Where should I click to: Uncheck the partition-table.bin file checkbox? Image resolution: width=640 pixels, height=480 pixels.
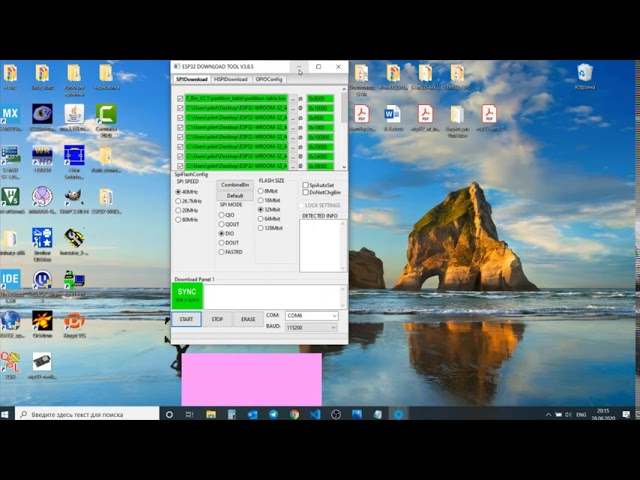(180, 98)
